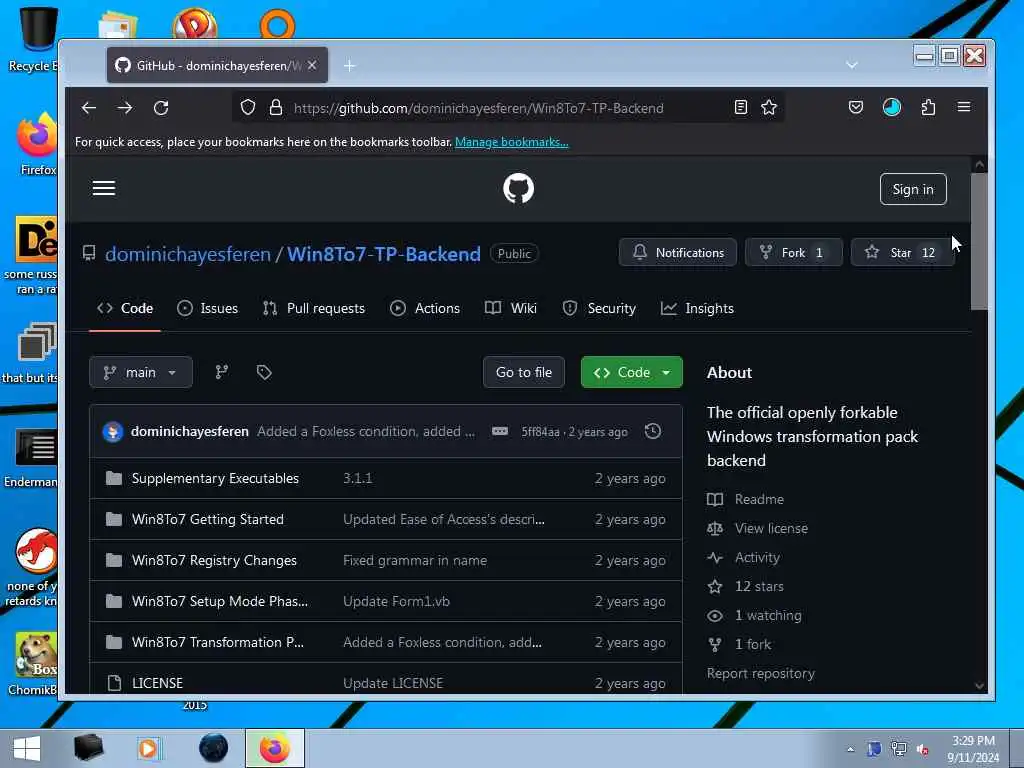Go to GitHub home via Octocat logo
The height and width of the screenshot is (768, 1024).
pyautogui.click(x=519, y=189)
